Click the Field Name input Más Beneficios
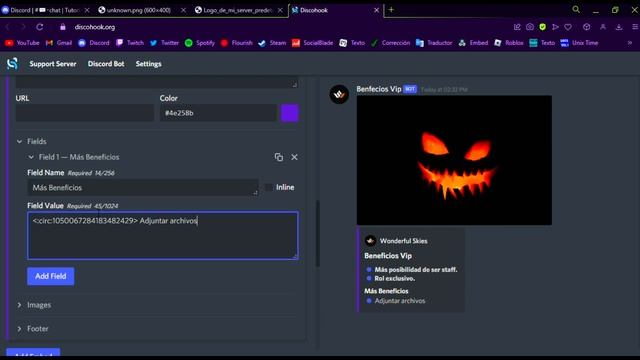 [143, 188]
